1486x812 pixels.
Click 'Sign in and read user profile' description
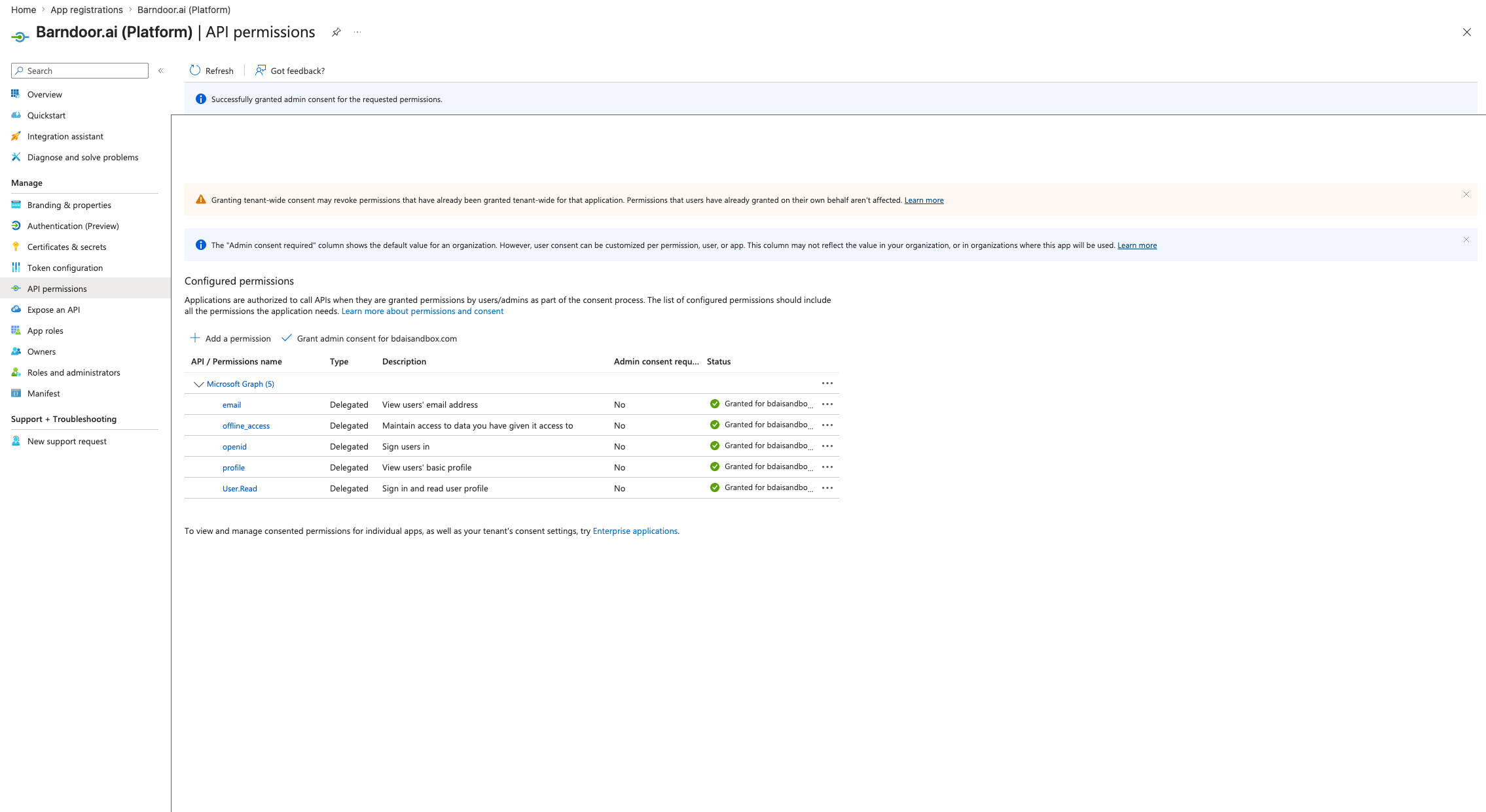pyautogui.click(x=435, y=488)
